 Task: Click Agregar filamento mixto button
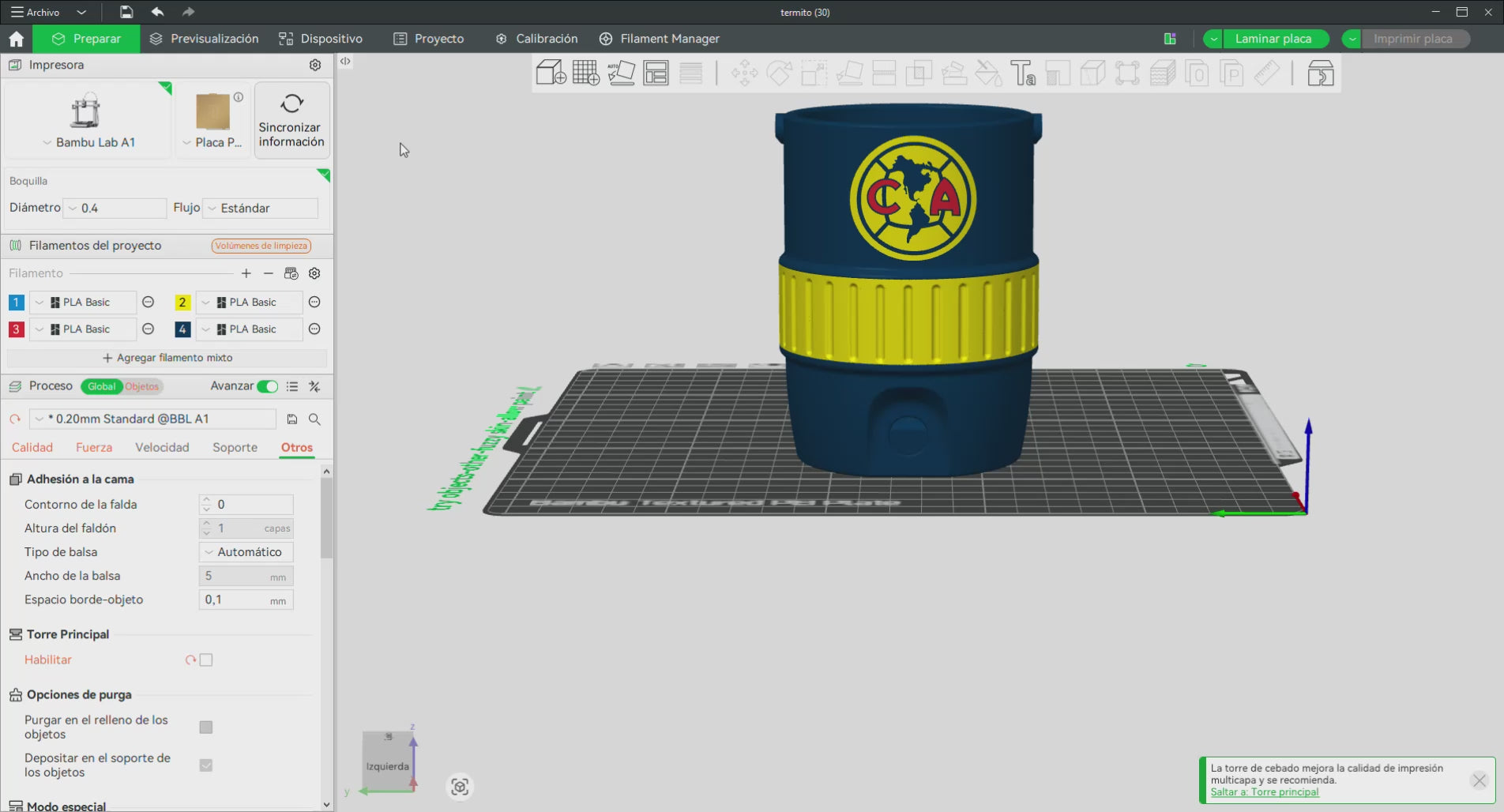(167, 358)
